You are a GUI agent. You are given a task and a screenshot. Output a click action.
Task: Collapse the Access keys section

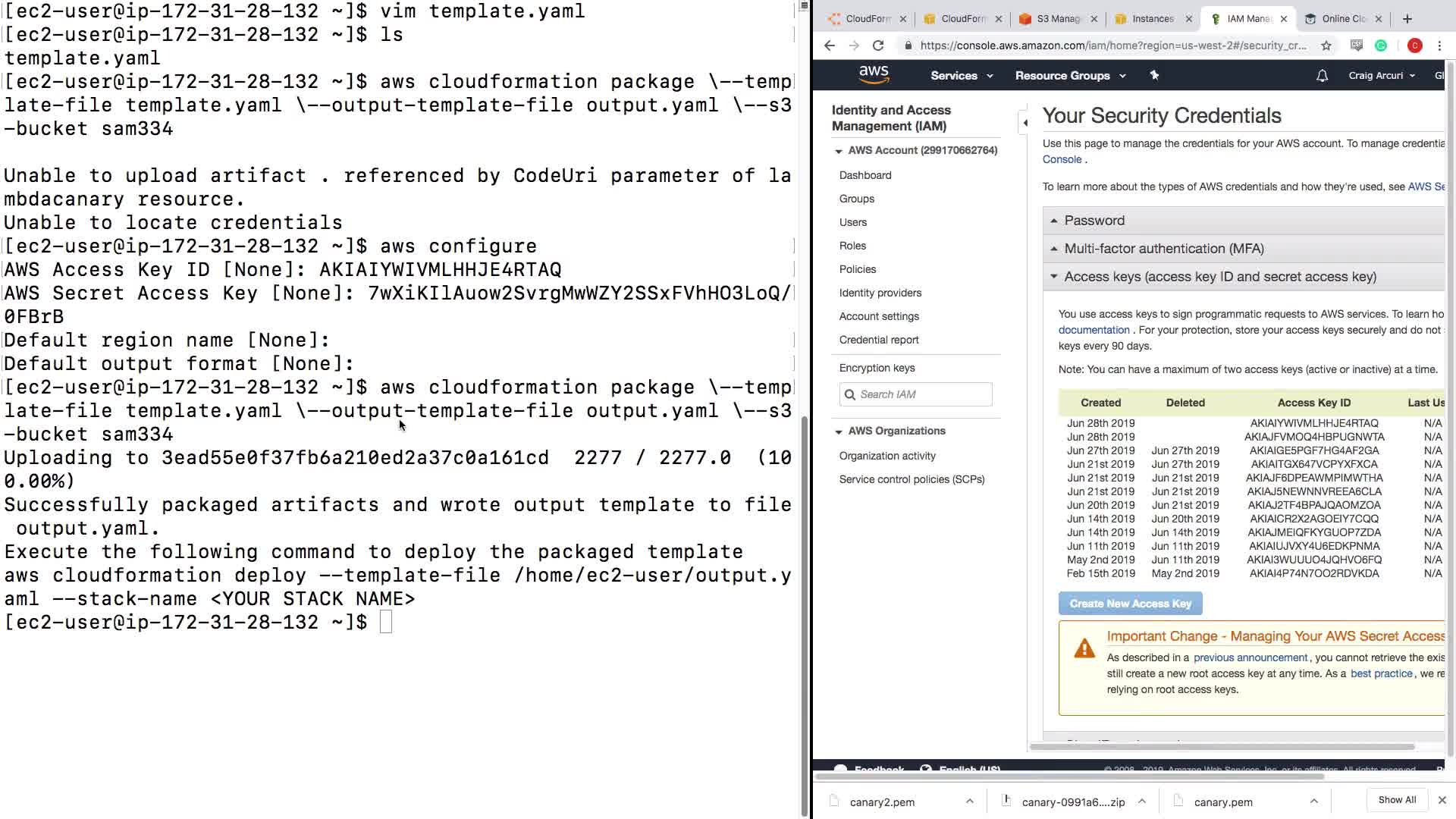pyautogui.click(x=1219, y=277)
